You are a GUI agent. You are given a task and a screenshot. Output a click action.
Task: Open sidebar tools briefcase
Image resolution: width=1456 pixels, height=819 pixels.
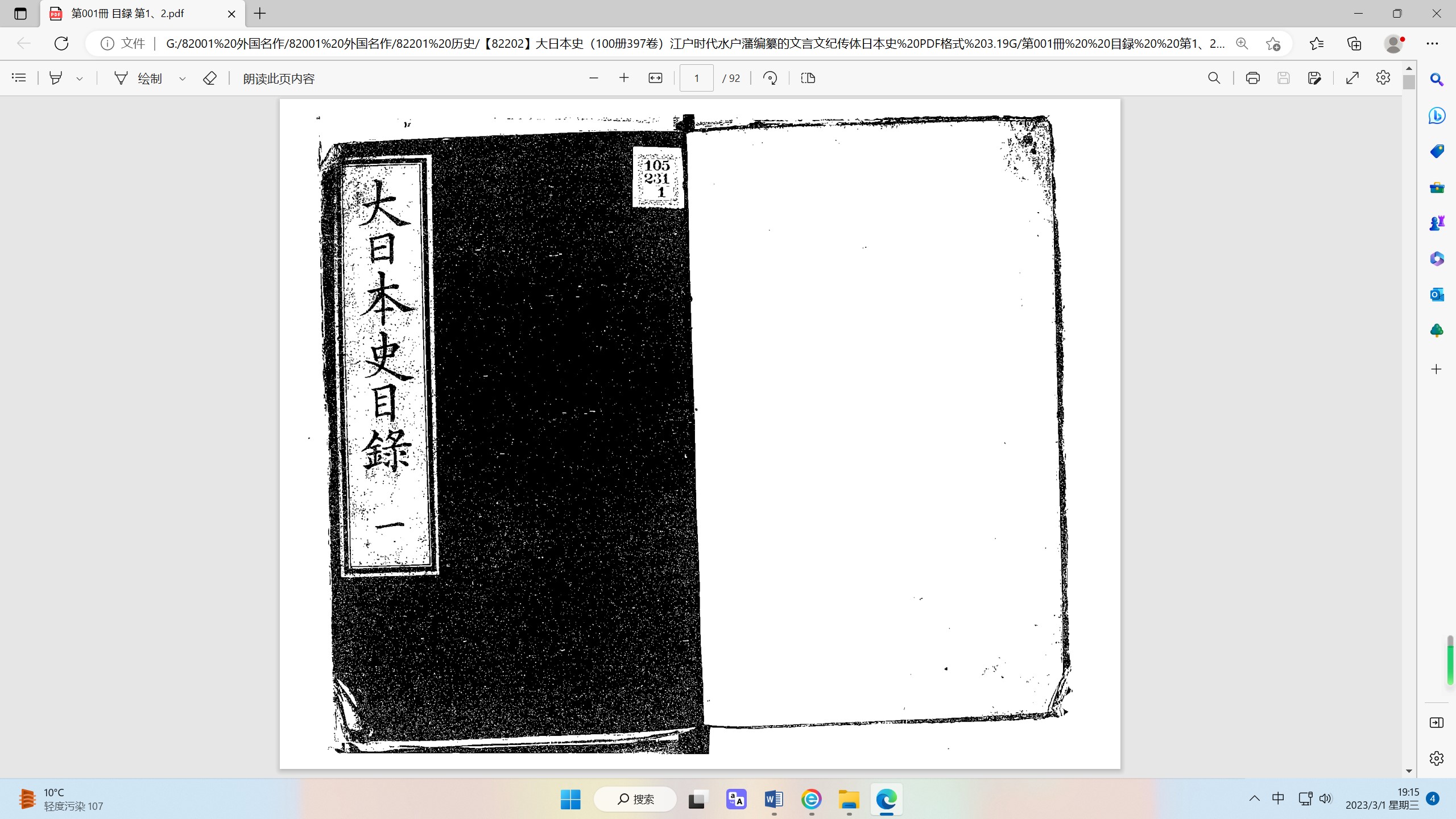[x=1437, y=188]
